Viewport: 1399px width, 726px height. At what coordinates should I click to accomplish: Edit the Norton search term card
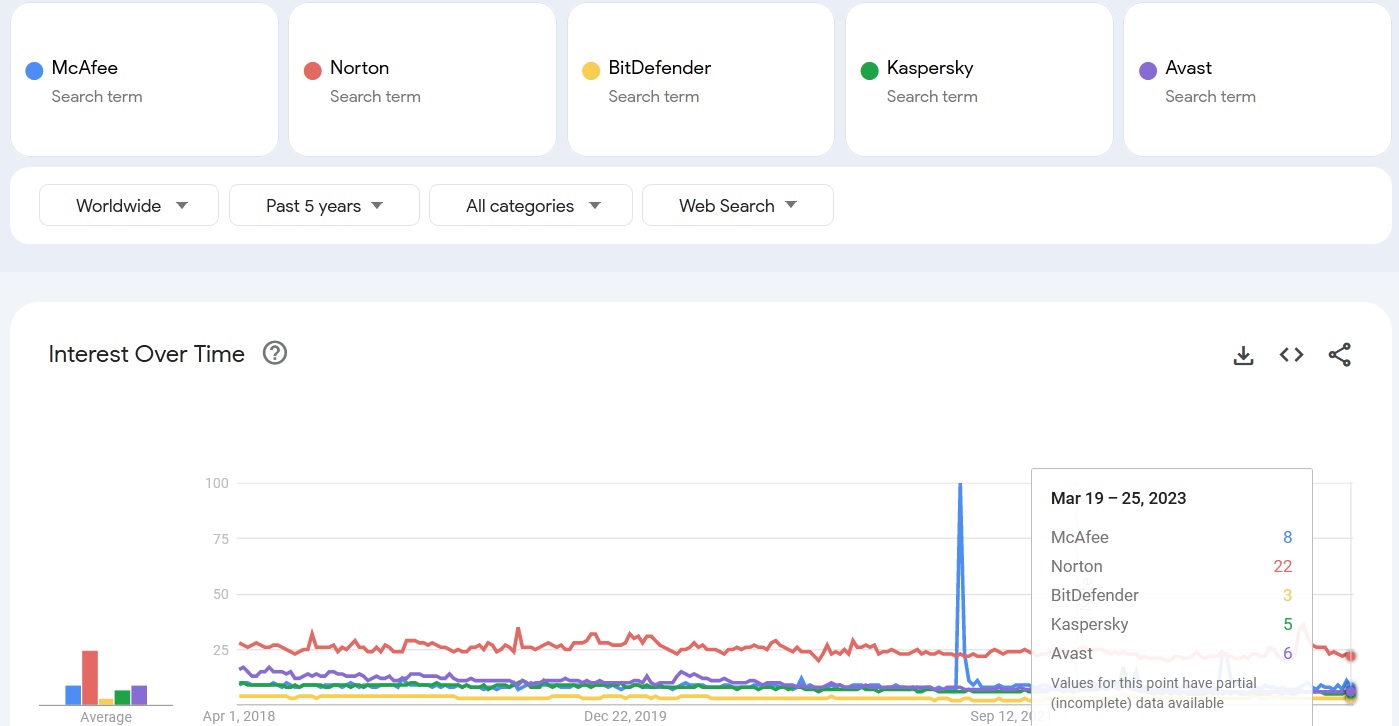point(422,80)
